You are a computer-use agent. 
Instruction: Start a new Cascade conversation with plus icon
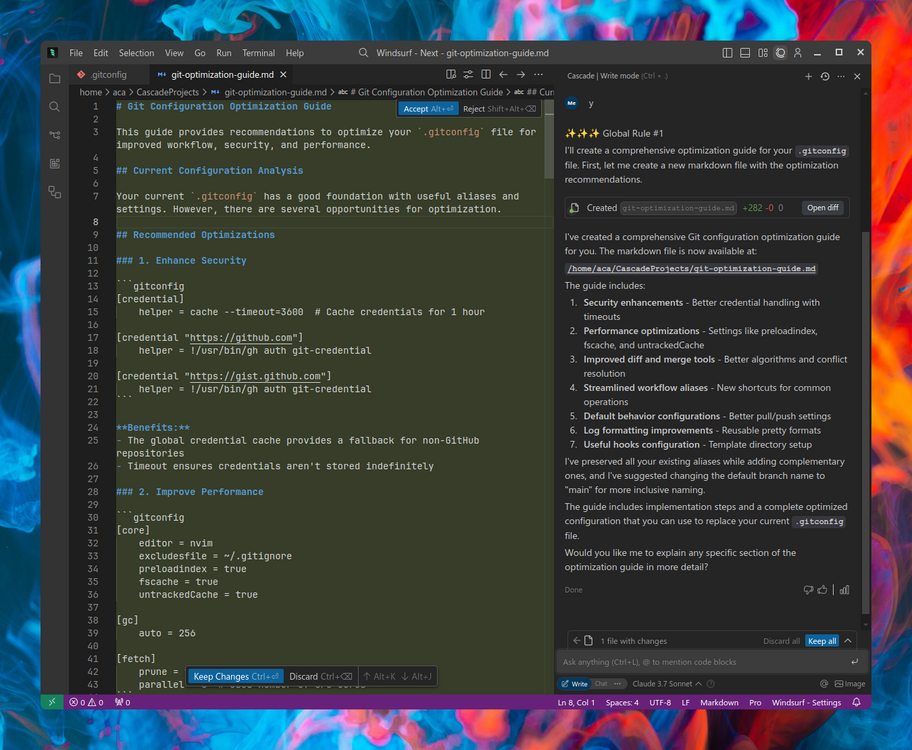pyautogui.click(x=808, y=76)
